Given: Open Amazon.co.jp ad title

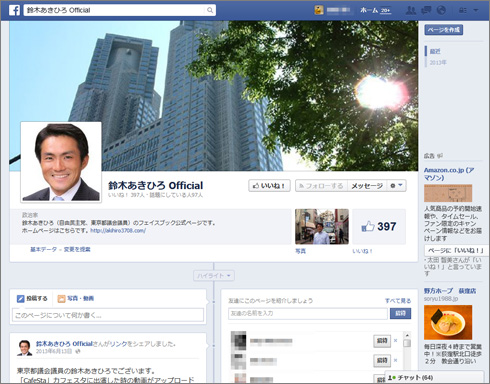Looking at the screenshot, I should [x=449, y=174].
